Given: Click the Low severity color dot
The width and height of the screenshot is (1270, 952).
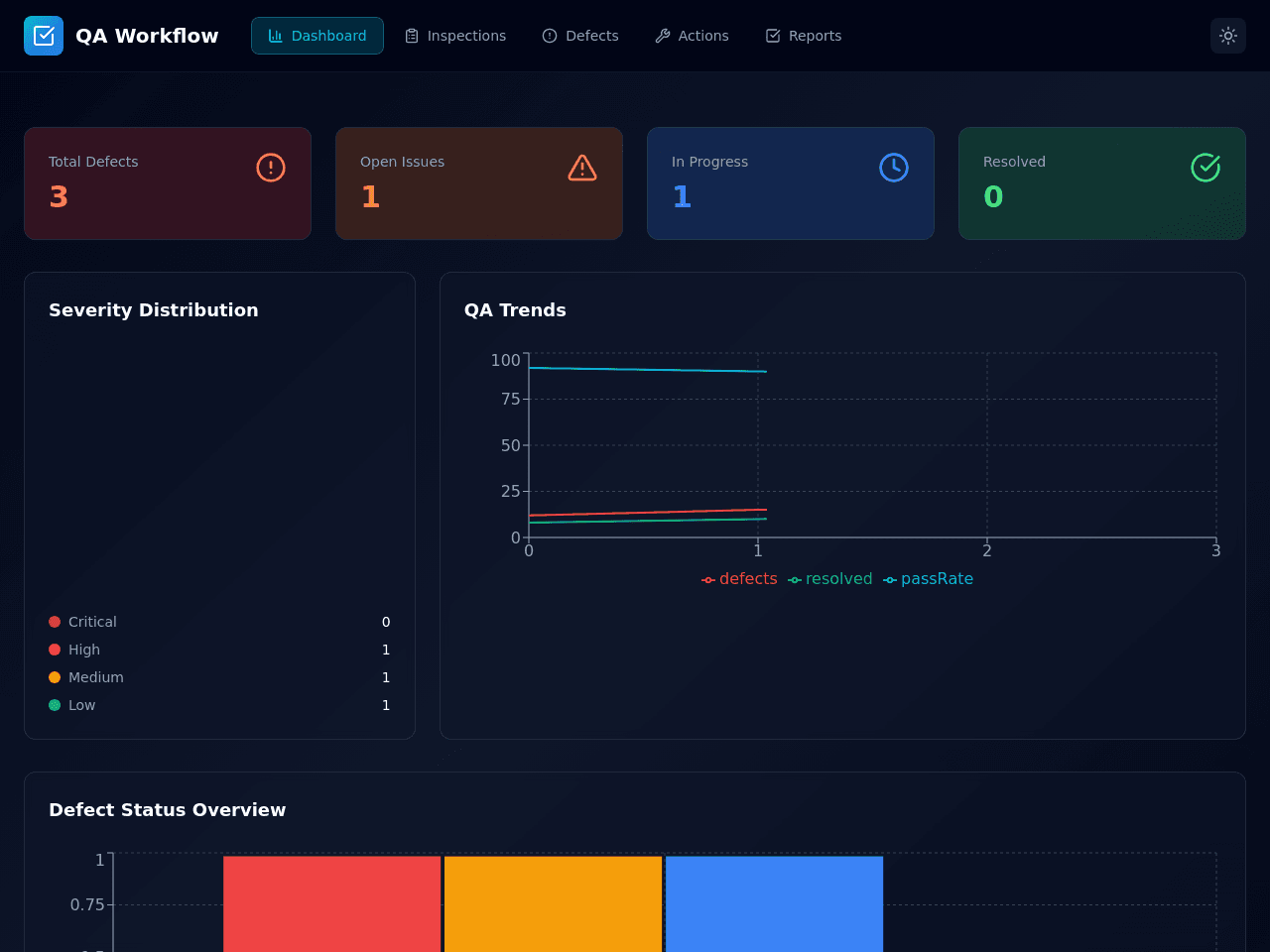Looking at the screenshot, I should point(55,705).
